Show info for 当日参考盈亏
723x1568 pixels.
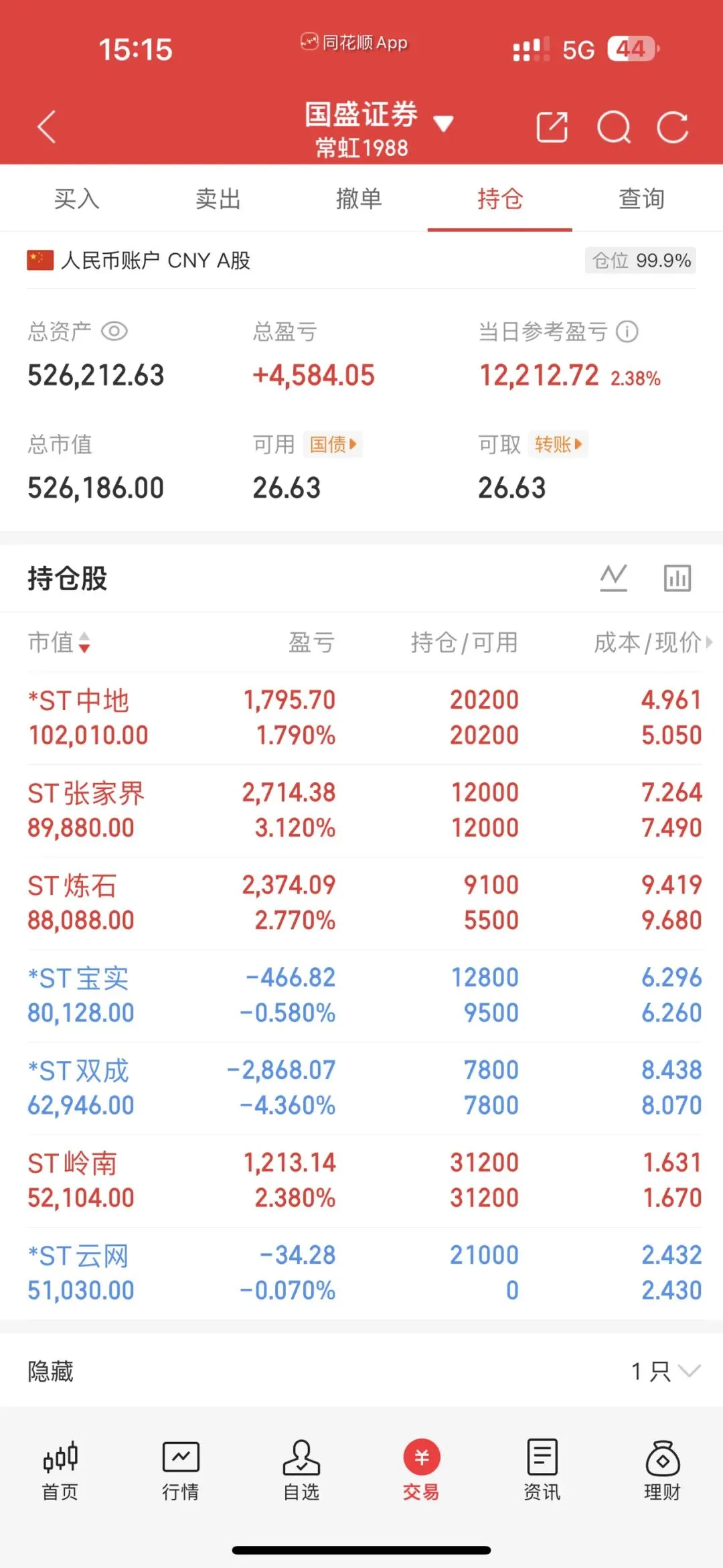(627, 331)
